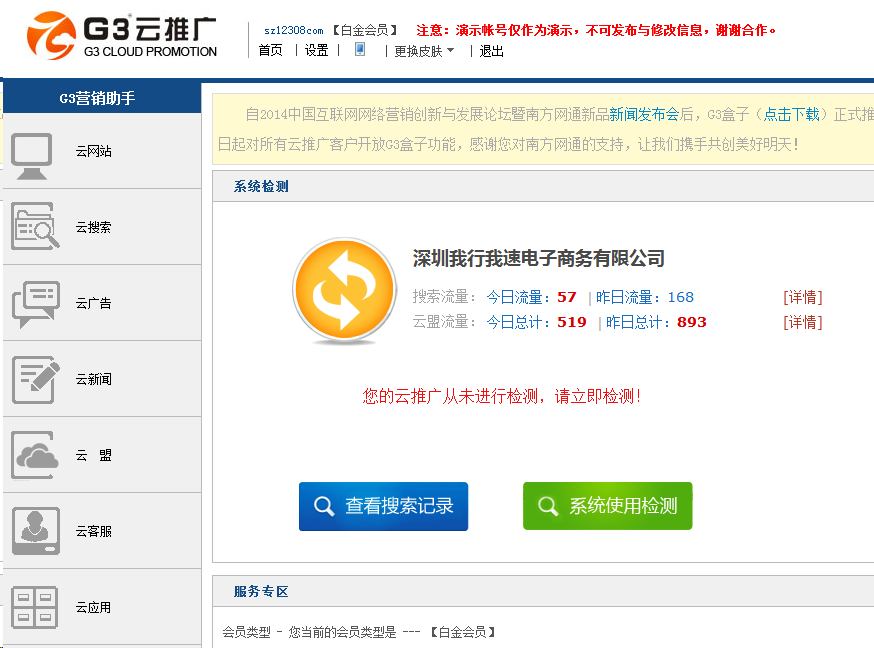Click the 云应用 grid icon
This screenshot has height=648, width=874.
coord(35,607)
